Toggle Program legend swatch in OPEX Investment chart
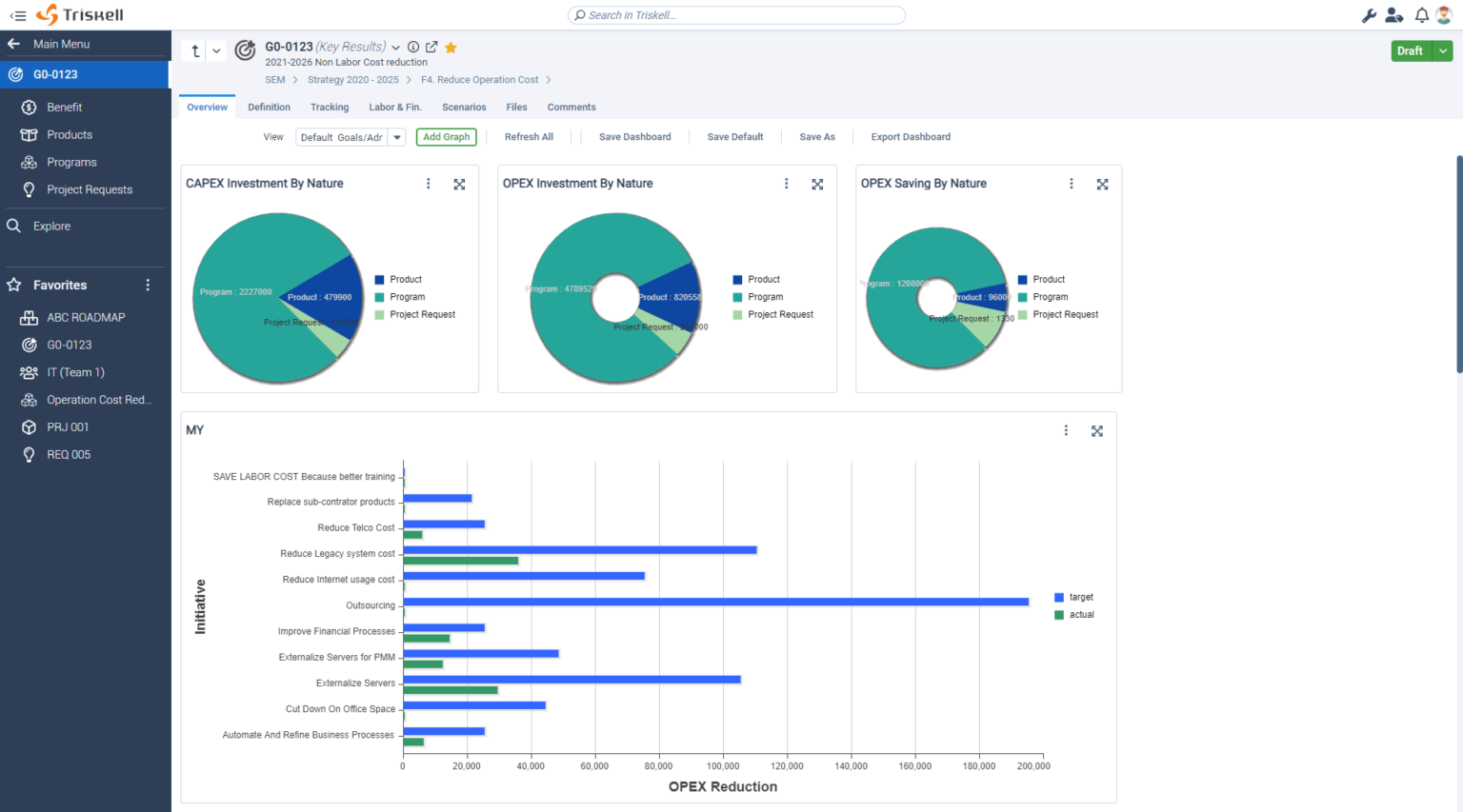Image resolution: width=1463 pixels, height=812 pixels. point(737,297)
